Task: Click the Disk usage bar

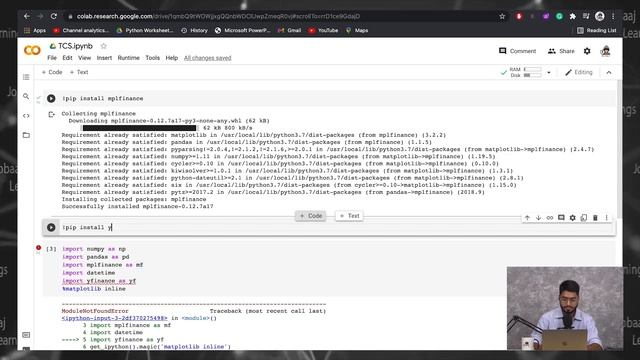Action: tap(533, 76)
